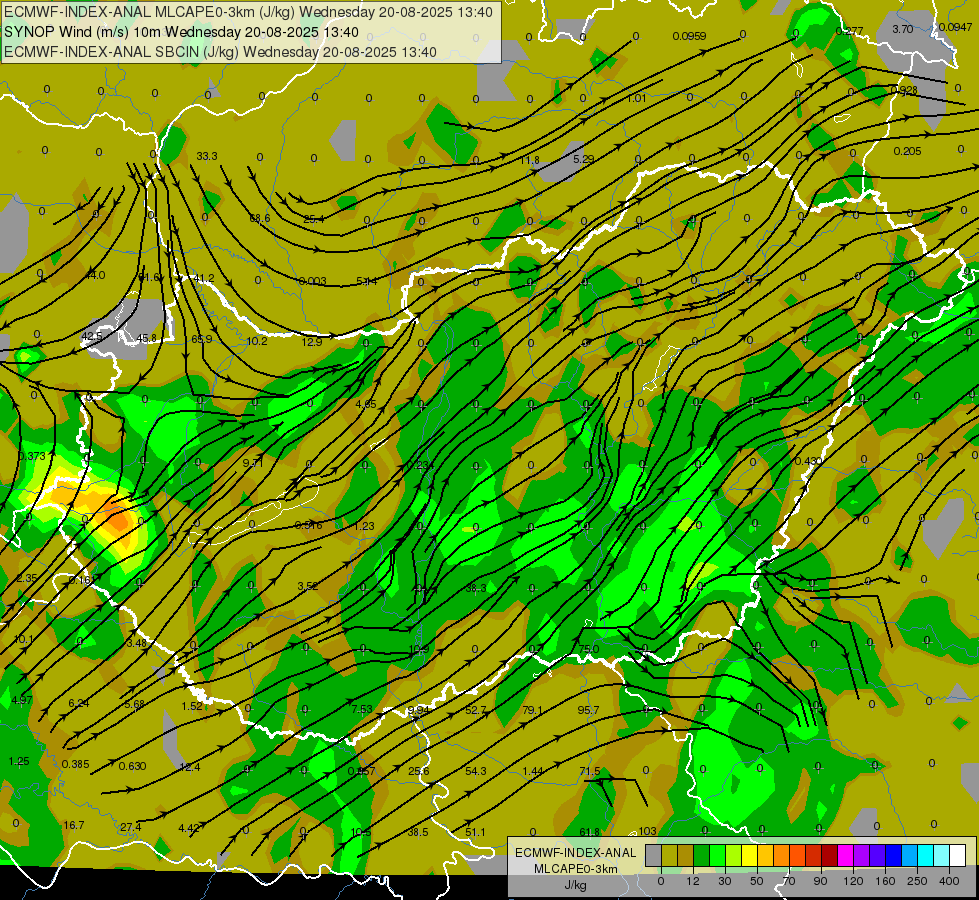Click the map value '4.65'
This screenshot has width=979, height=900.
[x=366, y=404]
